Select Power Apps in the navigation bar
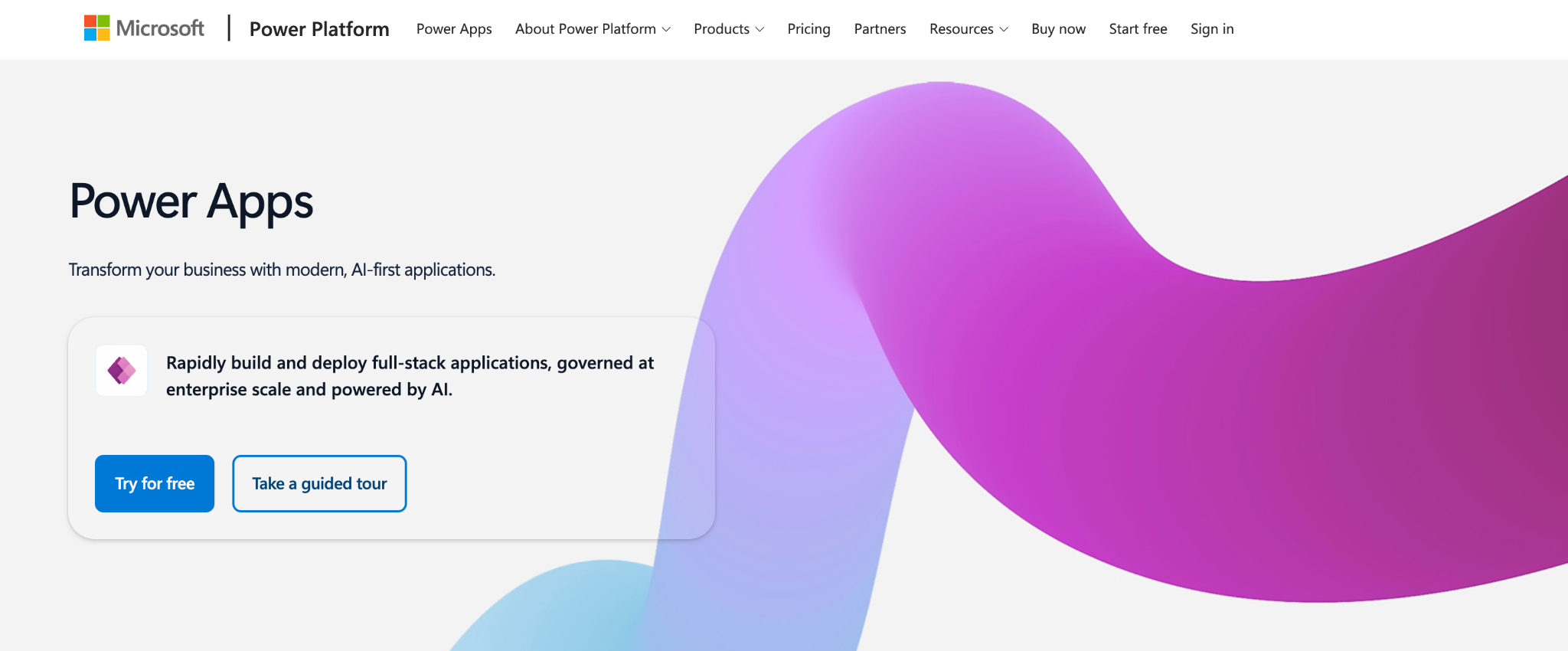 (x=454, y=29)
